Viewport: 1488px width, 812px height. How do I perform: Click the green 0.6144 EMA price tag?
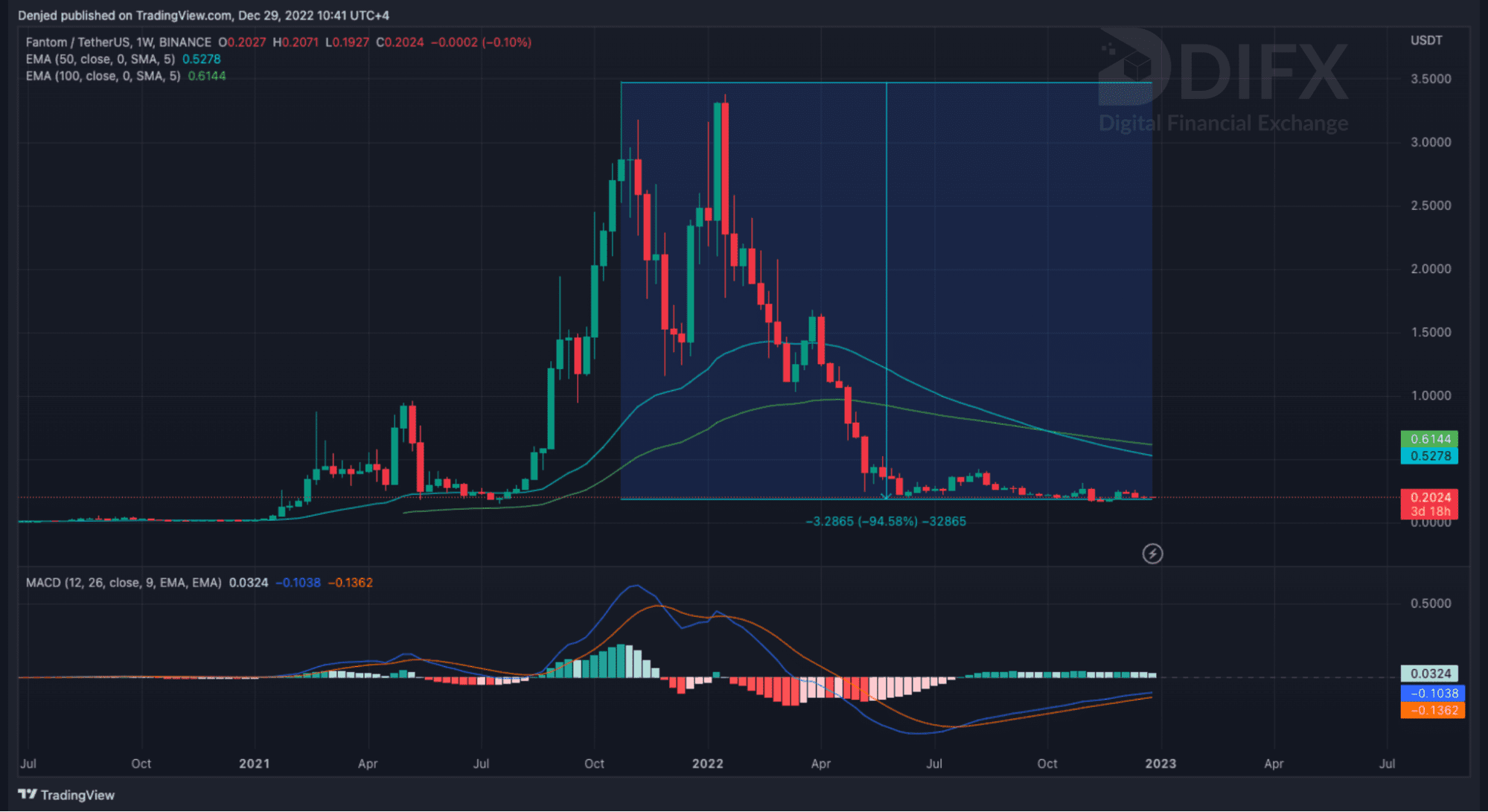point(1429,439)
